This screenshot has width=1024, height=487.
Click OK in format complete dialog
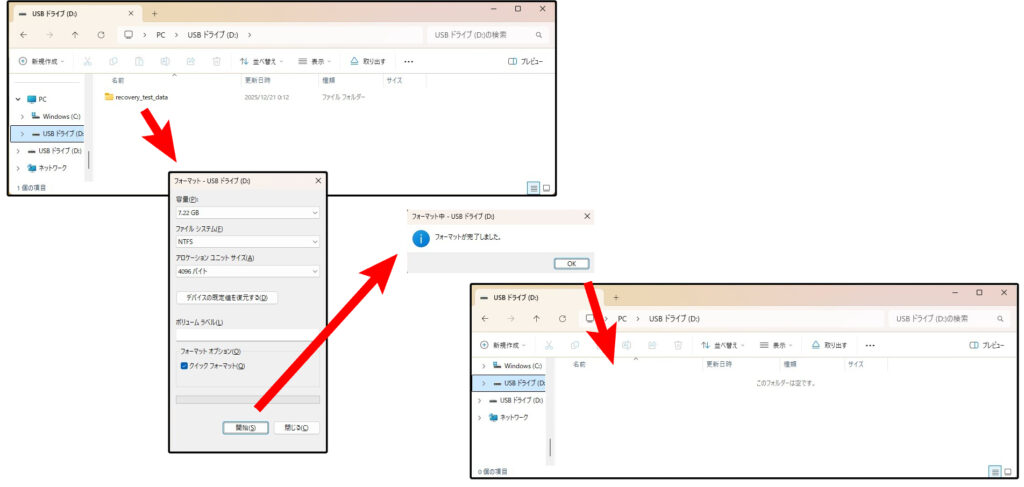pyautogui.click(x=571, y=263)
